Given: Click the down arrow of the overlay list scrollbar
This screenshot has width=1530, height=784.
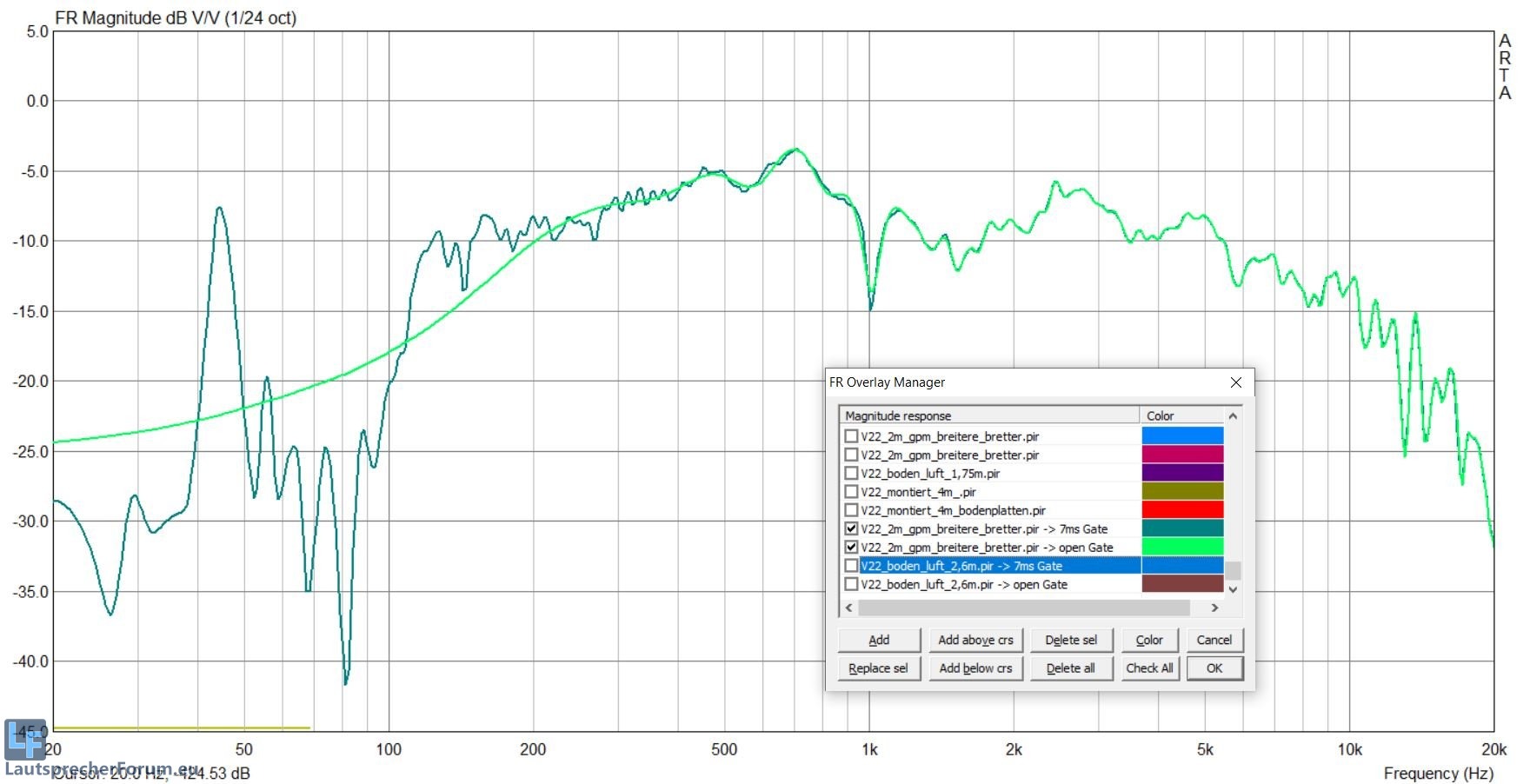Looking at the screenshot, I should click(x=1233, y=589).
